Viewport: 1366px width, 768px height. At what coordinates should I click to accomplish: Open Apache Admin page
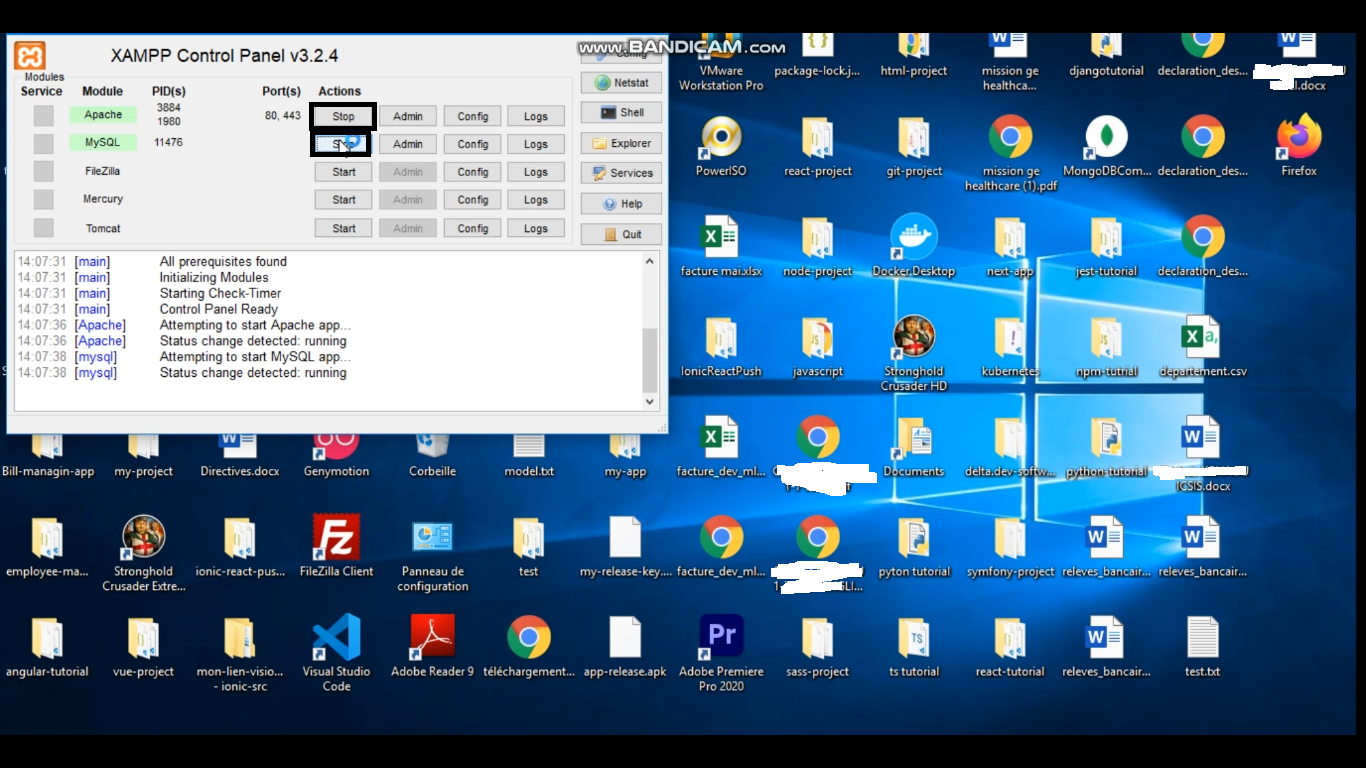pos(408,116)
